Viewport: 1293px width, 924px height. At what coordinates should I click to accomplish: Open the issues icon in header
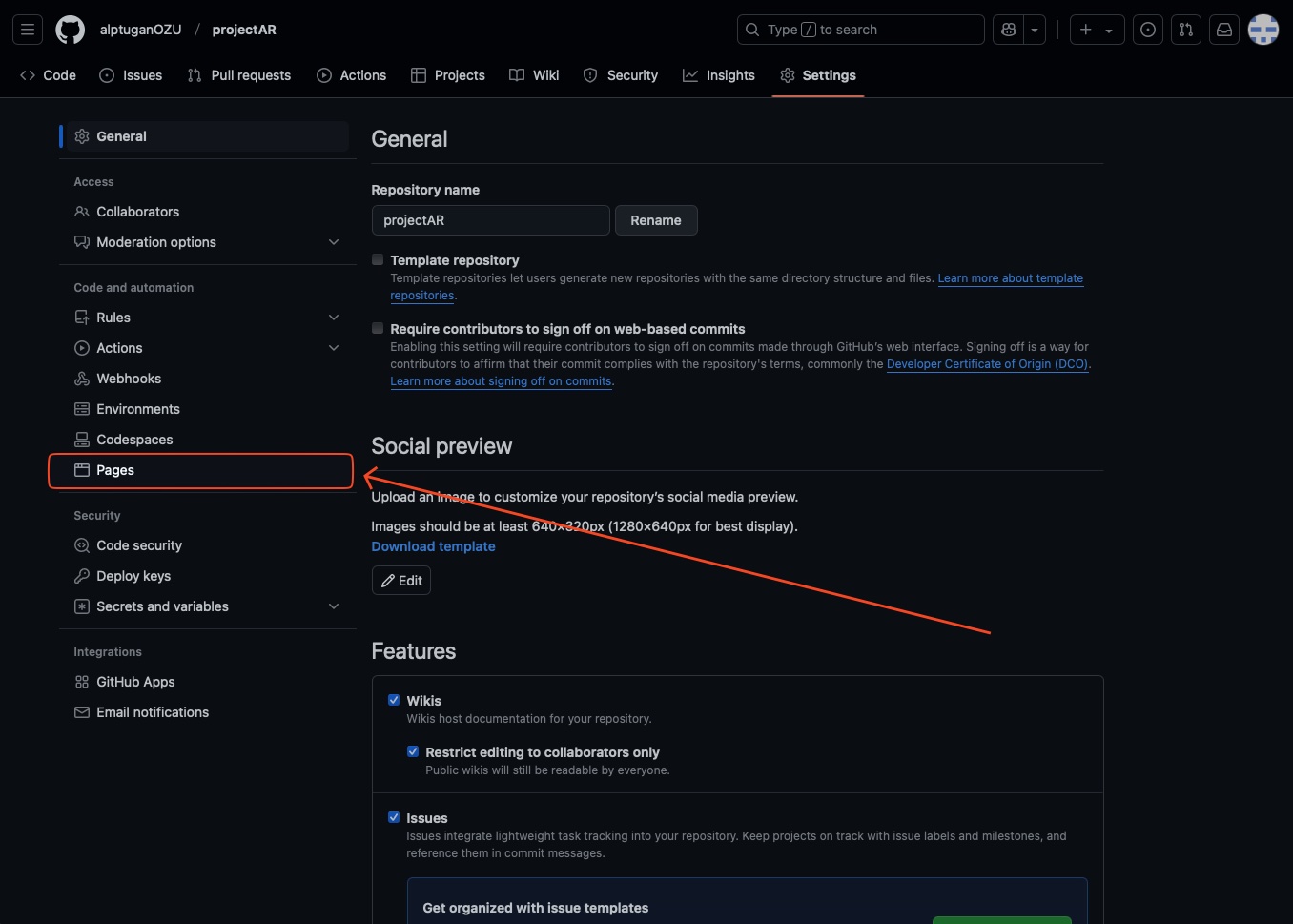click(1148, 30)
